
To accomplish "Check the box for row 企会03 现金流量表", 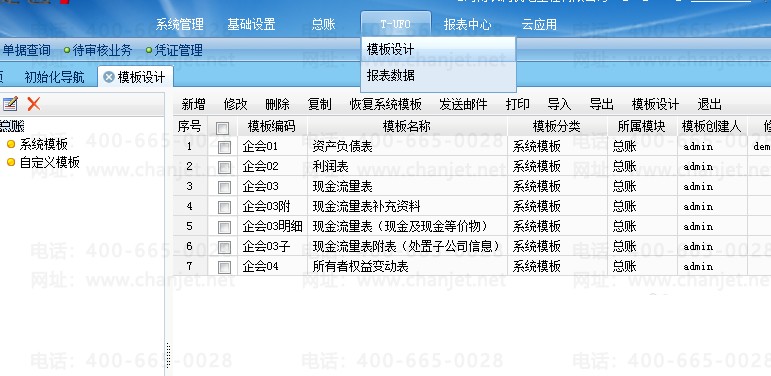I will tap(224, 187).
